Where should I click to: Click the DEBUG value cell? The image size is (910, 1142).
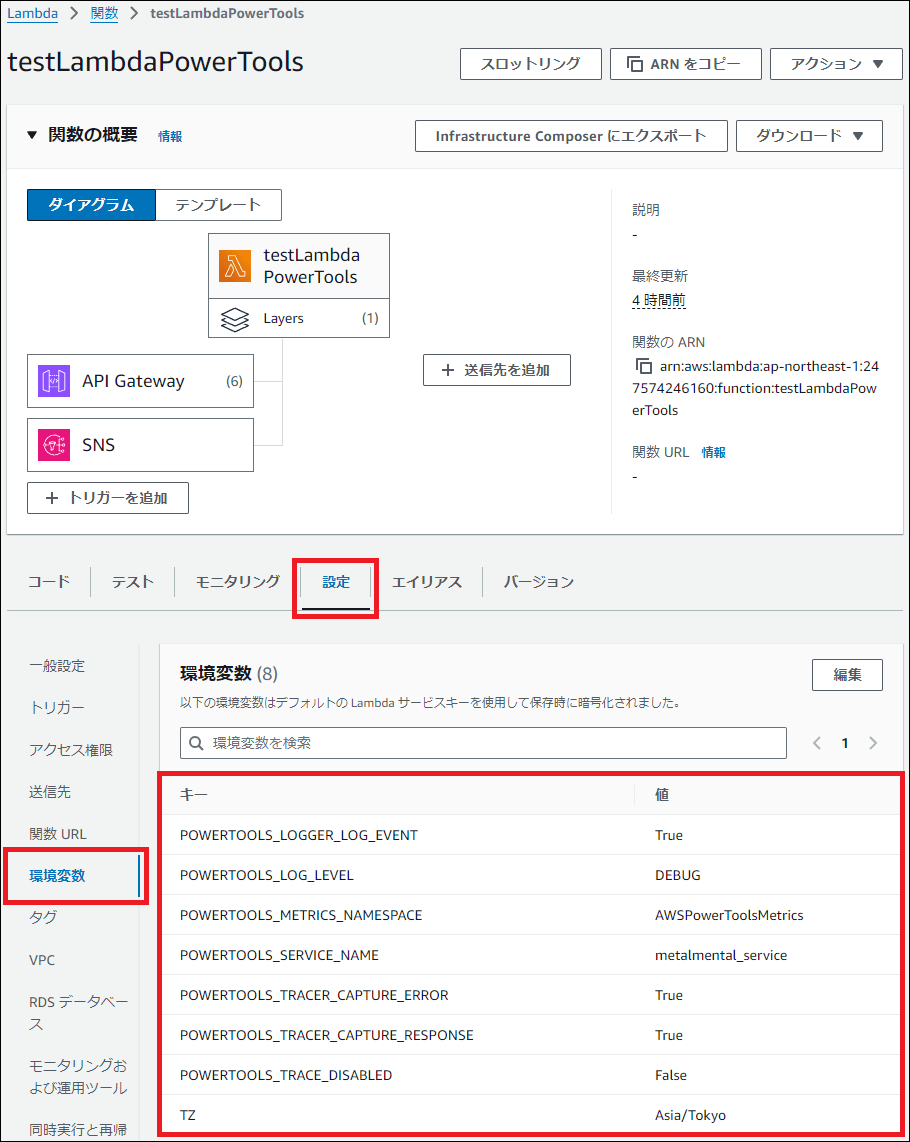click(678, 875)
